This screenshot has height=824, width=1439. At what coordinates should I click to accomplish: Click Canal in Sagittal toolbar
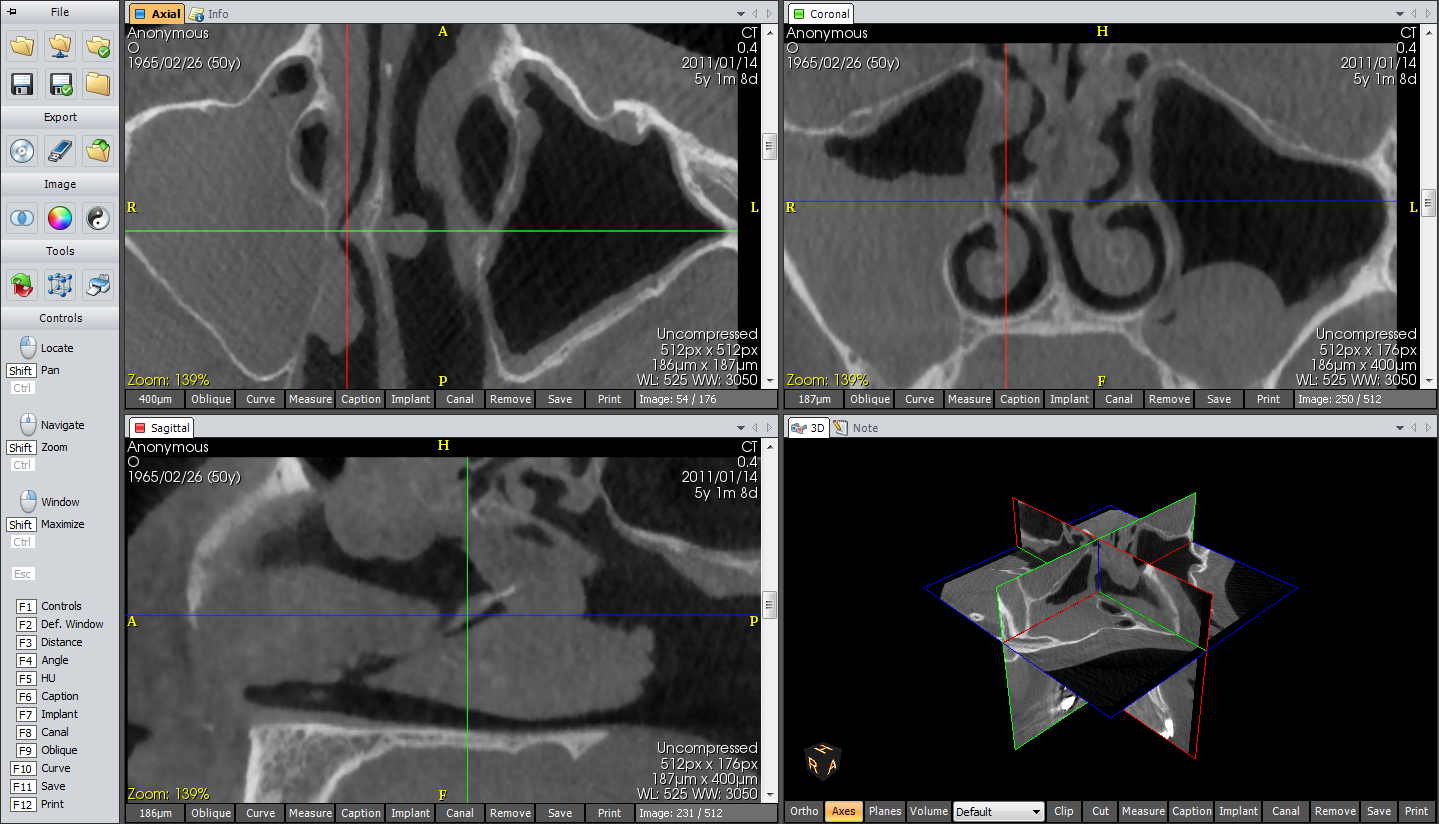(460, 813)
